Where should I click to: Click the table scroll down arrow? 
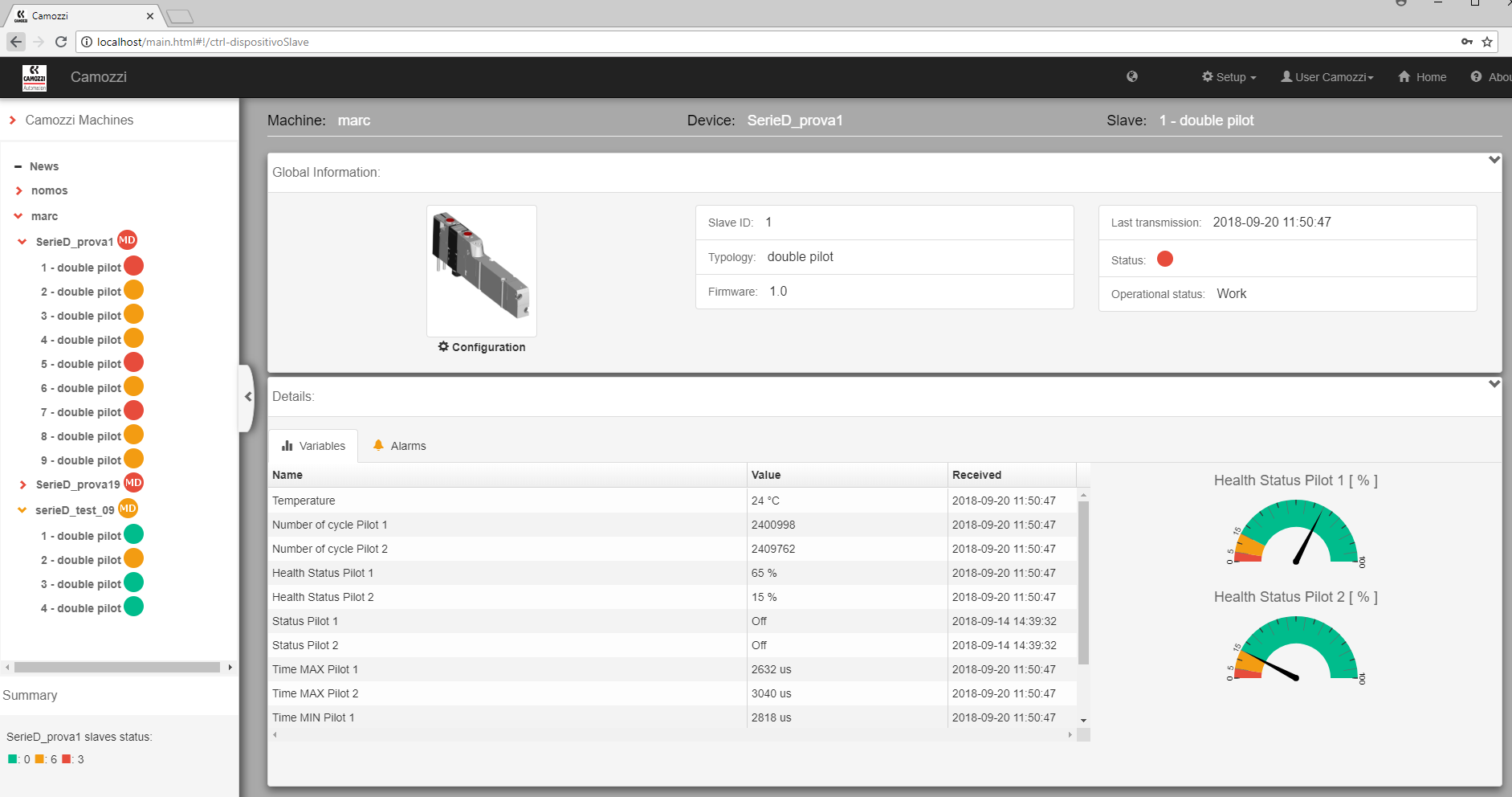point(1083,721)
